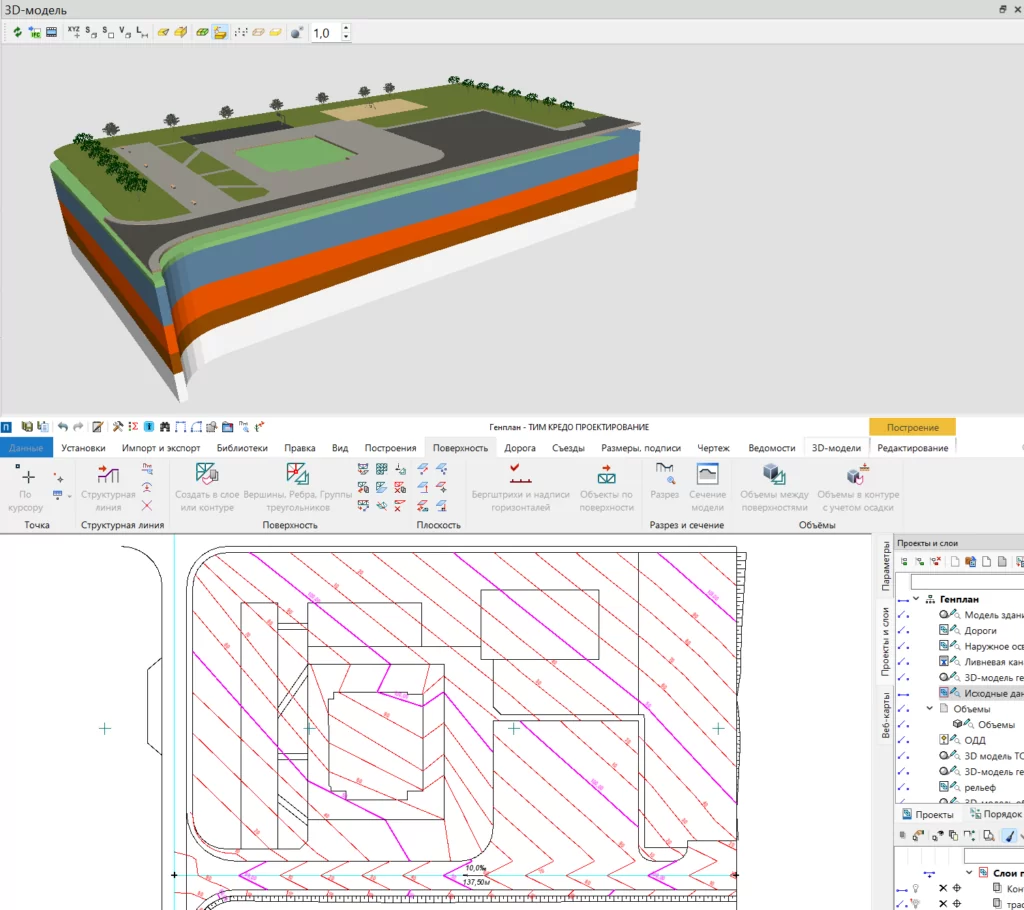The height and width of the screenshot is (910, 1024).
Task: Select the Наружное освещение project item
Action: pos(993,646)
